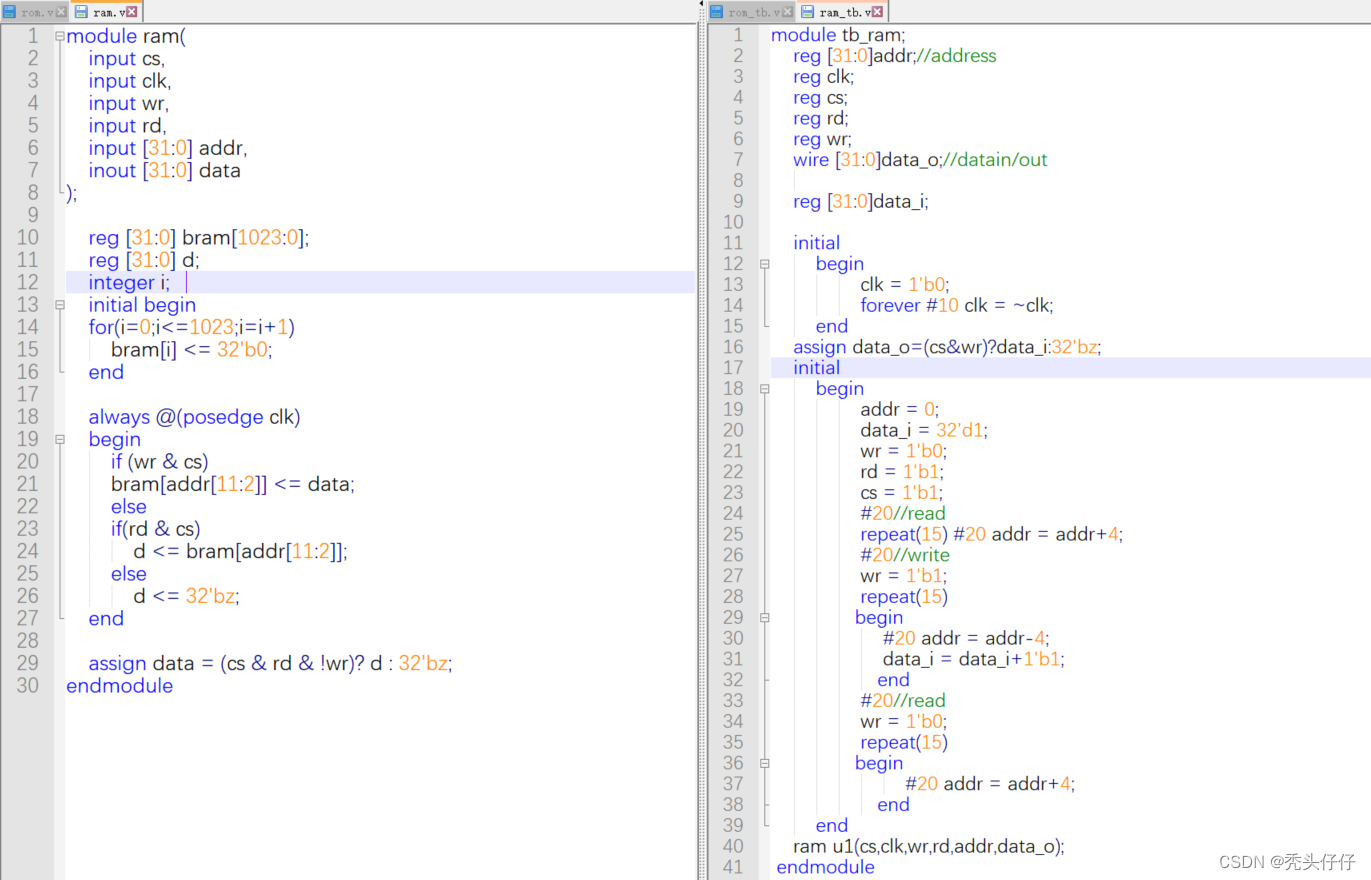The image size is (1371, 880).
Task: Switch to the rom.v tab
Action: coord(35,11)
